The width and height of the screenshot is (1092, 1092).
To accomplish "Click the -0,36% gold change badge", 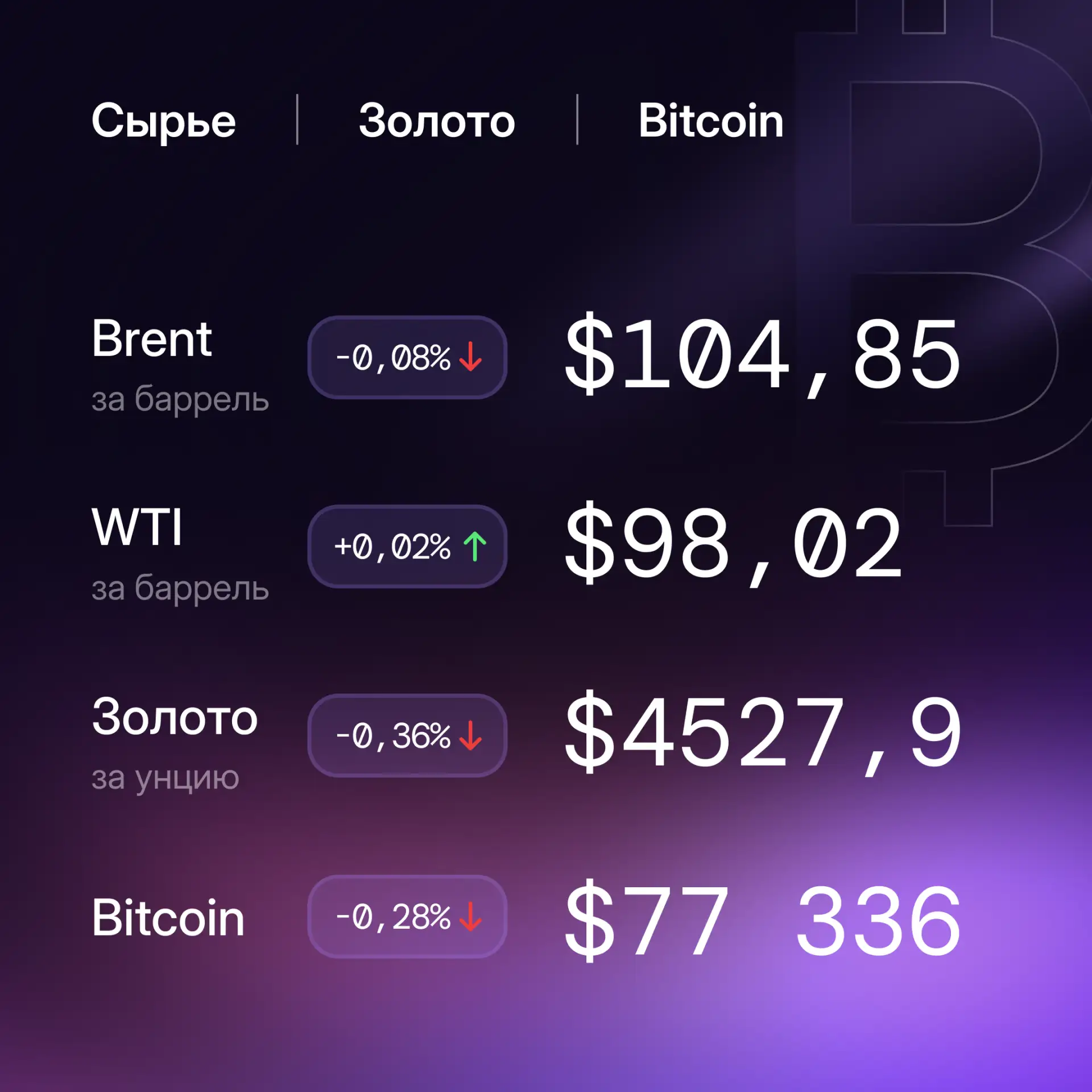I will pyautogui.click(x=407, y=735).
